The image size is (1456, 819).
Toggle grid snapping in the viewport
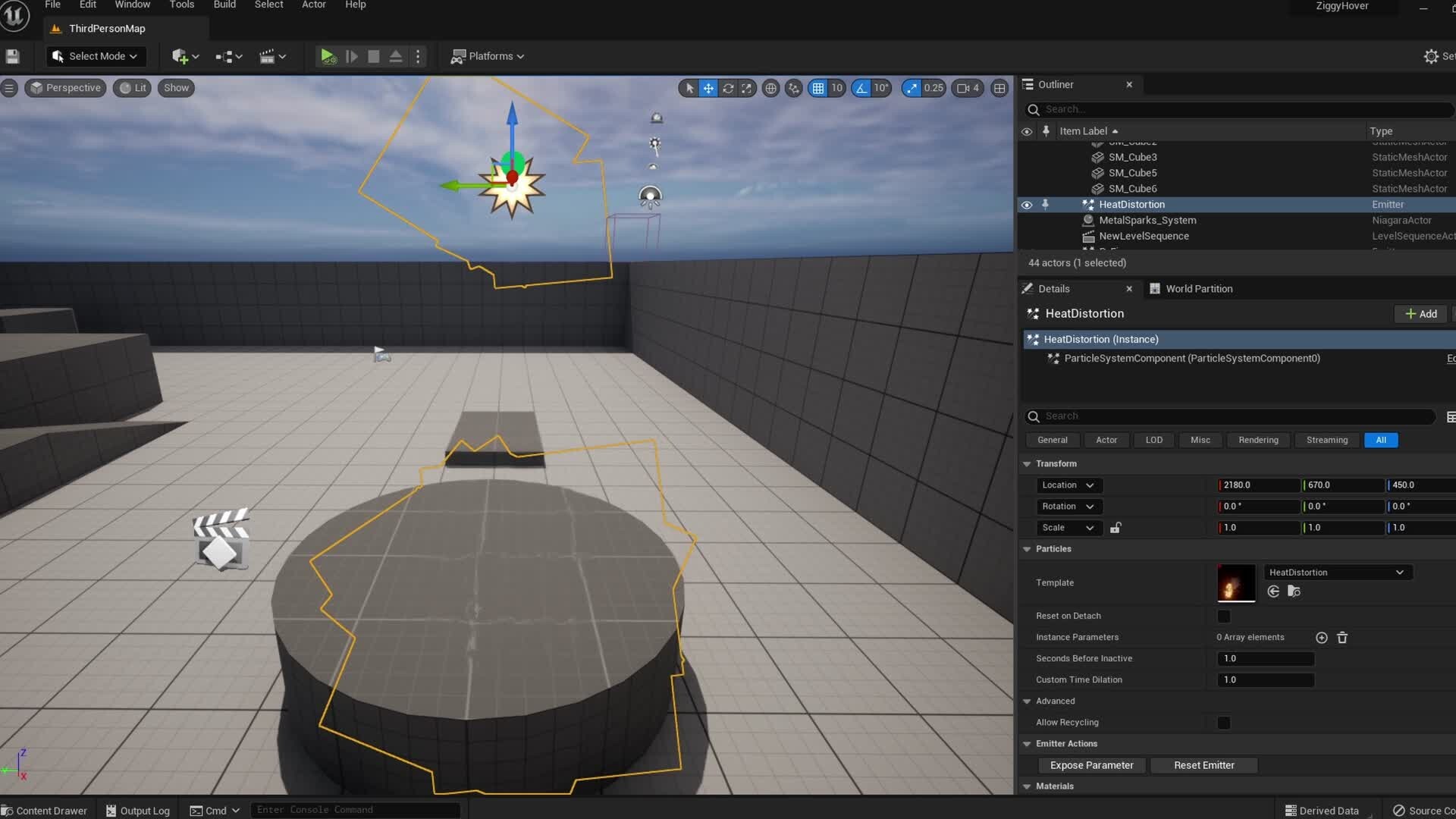coord(819,88)
